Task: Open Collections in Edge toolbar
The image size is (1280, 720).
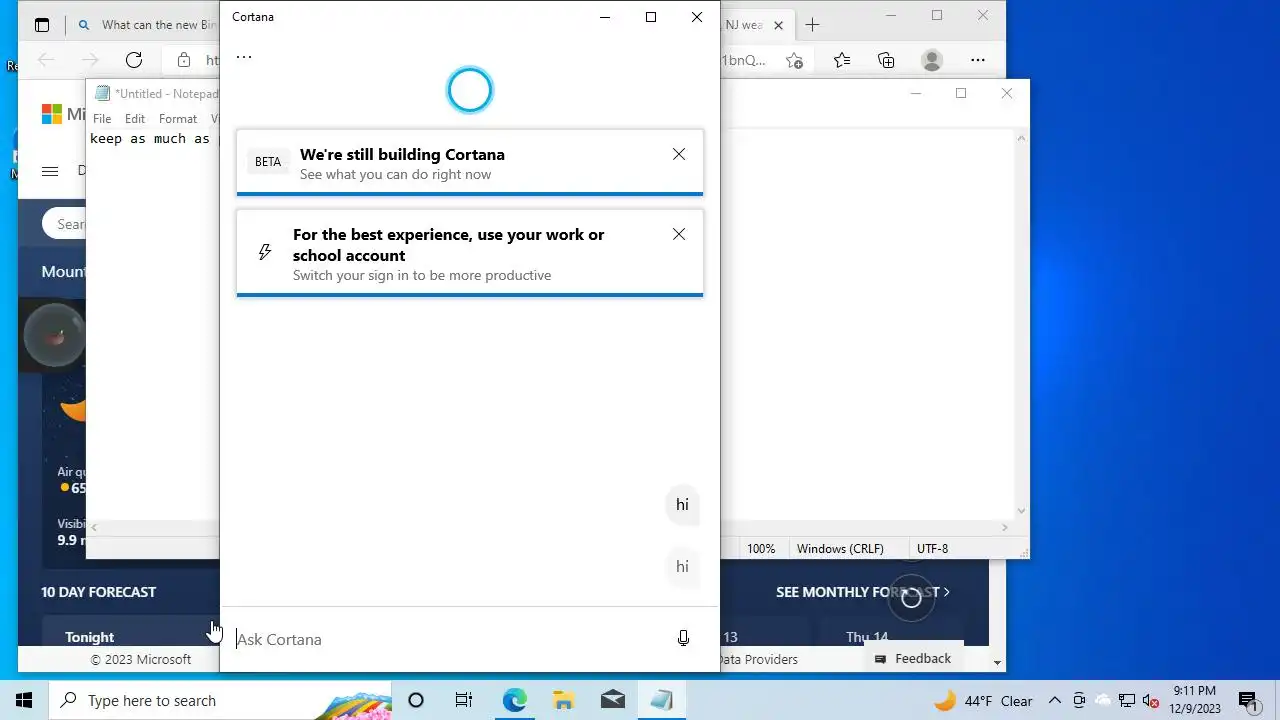Action: (886, 60)
